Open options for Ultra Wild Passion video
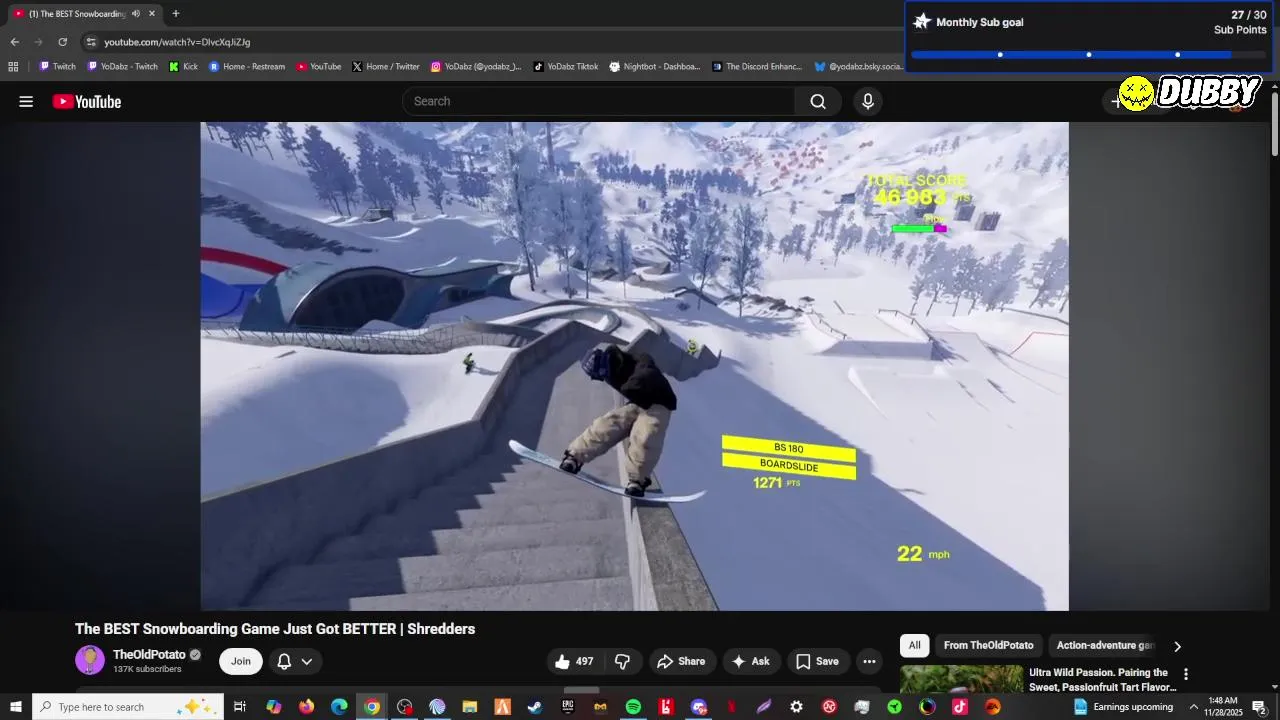 point(1186,675)
